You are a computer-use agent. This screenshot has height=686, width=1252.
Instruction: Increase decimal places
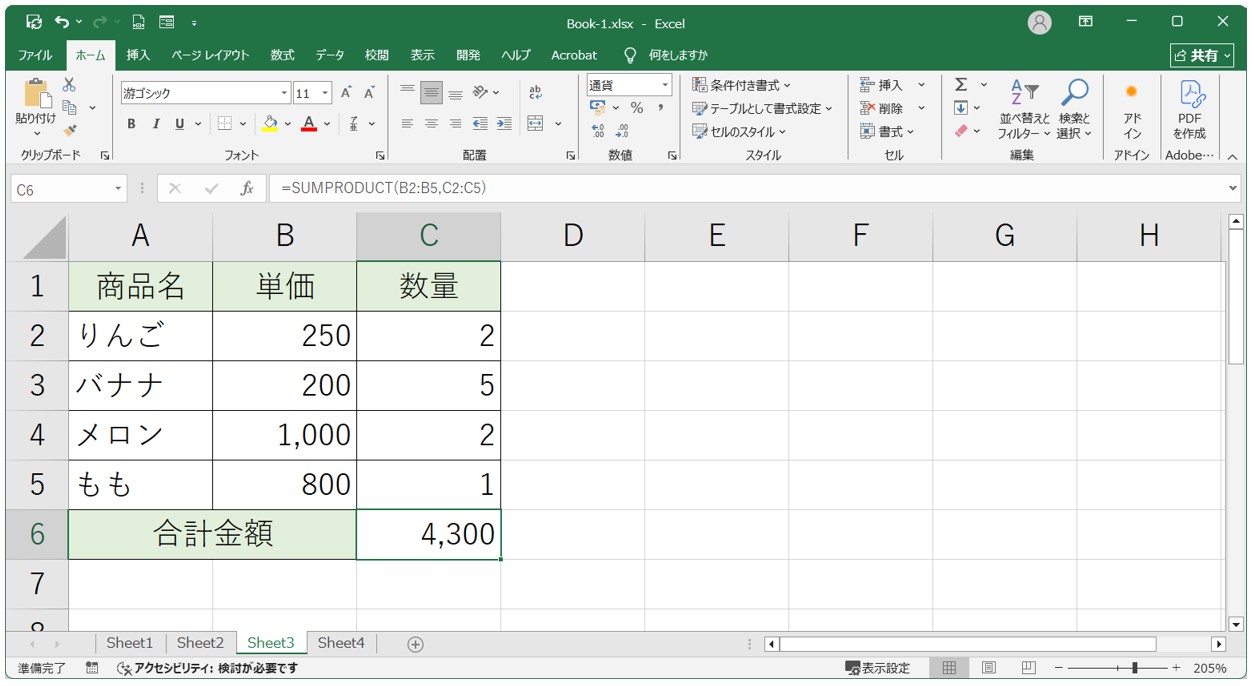click(x=598, y=131)
